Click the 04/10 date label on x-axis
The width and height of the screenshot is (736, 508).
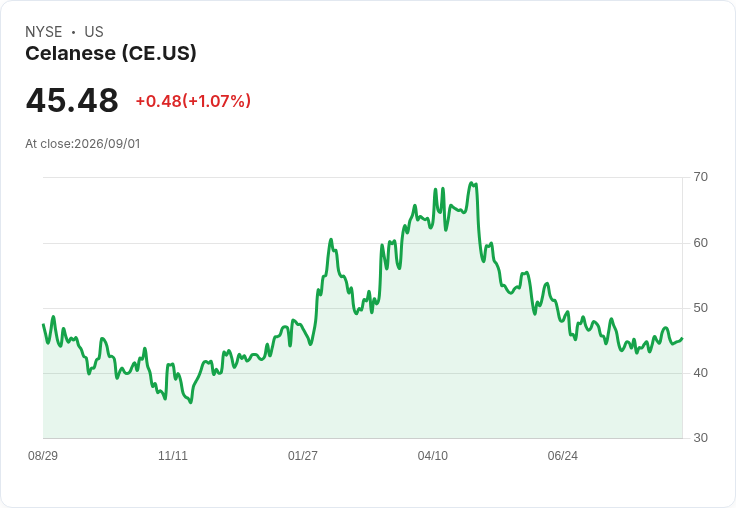[433, 456]
